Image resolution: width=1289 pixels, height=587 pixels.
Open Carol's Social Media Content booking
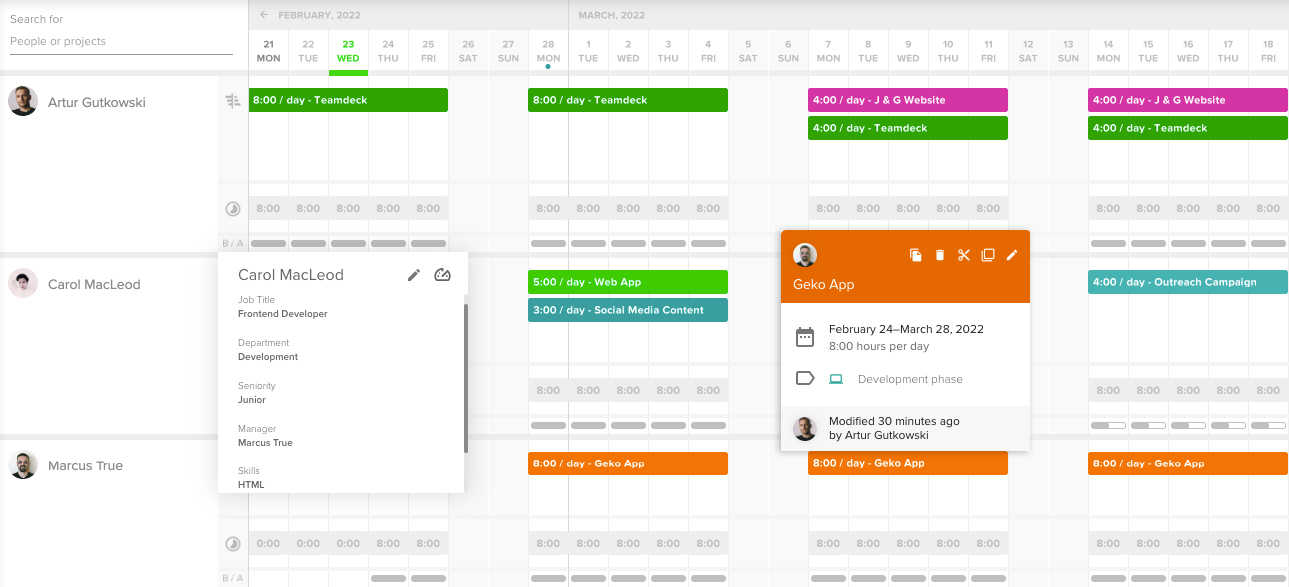coord(628,310)
